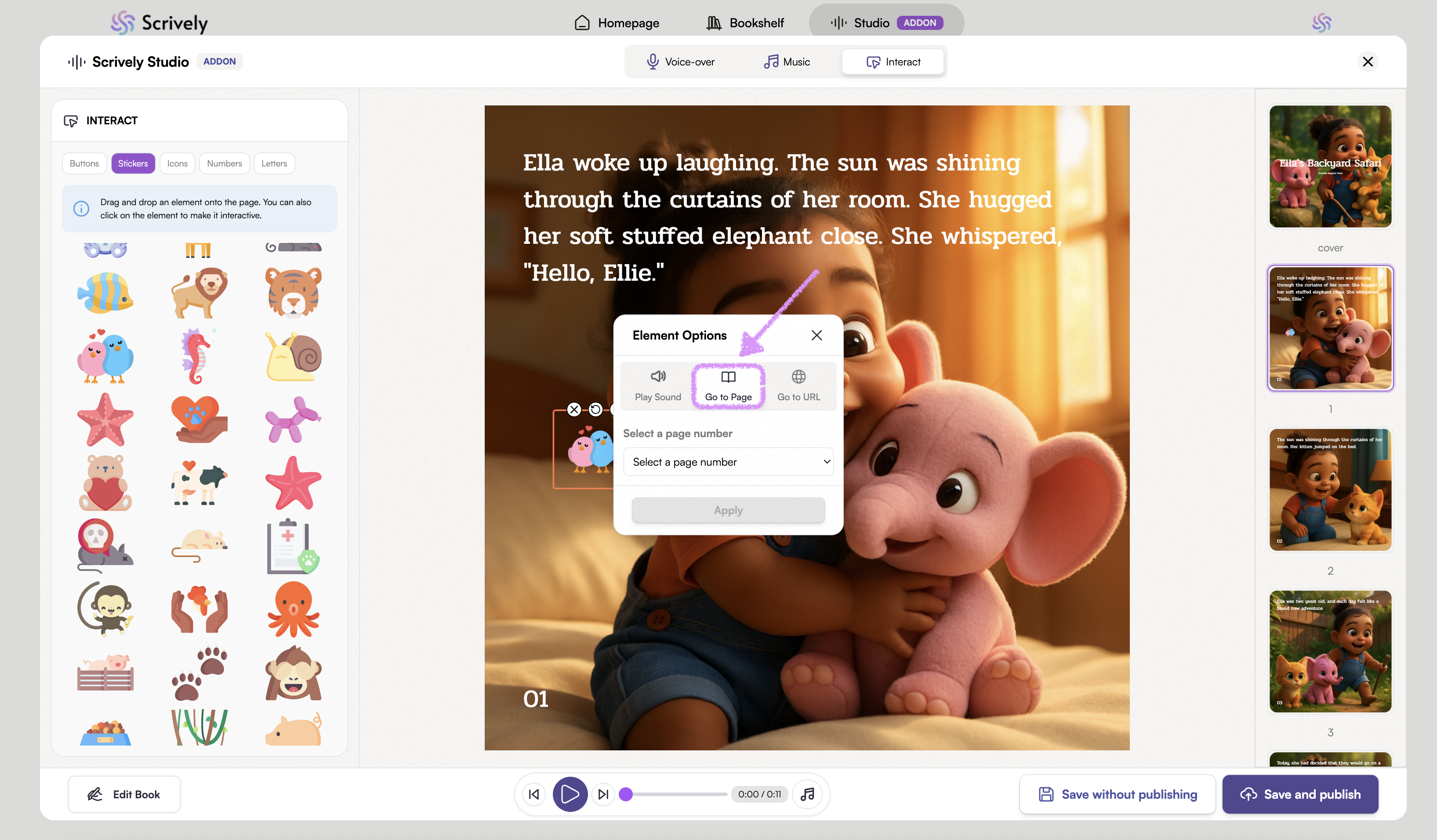The height and width of the screenshot is (840, 1437).
Task: Pick the tiger face sticker
Action: tap(293, 293)
